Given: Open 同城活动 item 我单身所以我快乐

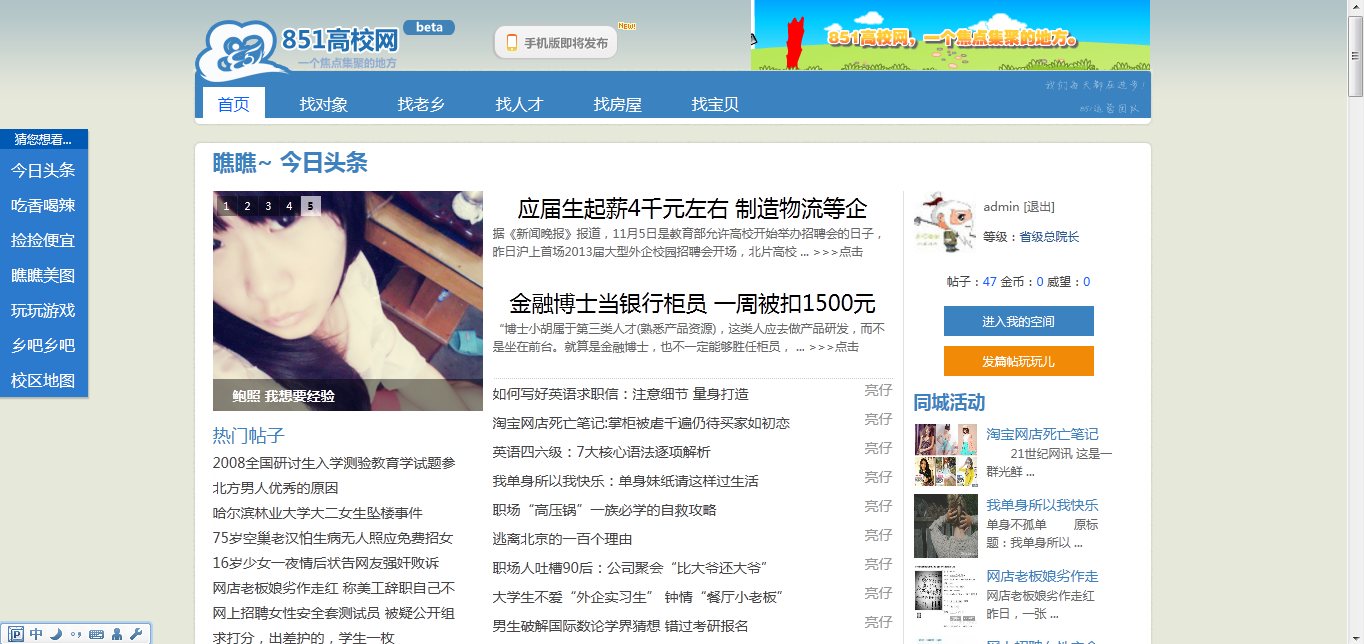Looking at the screenshot, I should (x=1042, y=505).
